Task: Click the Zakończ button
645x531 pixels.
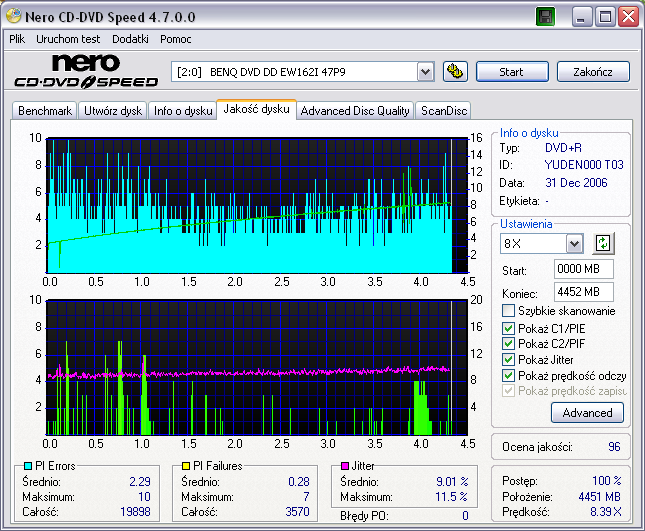Action: click(593, 72)
